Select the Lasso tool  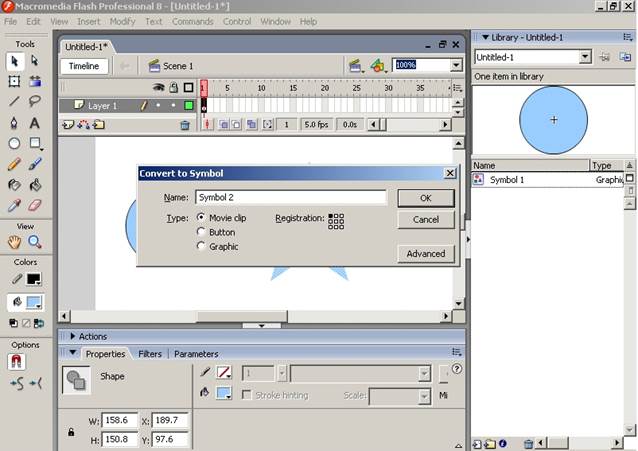35,101
